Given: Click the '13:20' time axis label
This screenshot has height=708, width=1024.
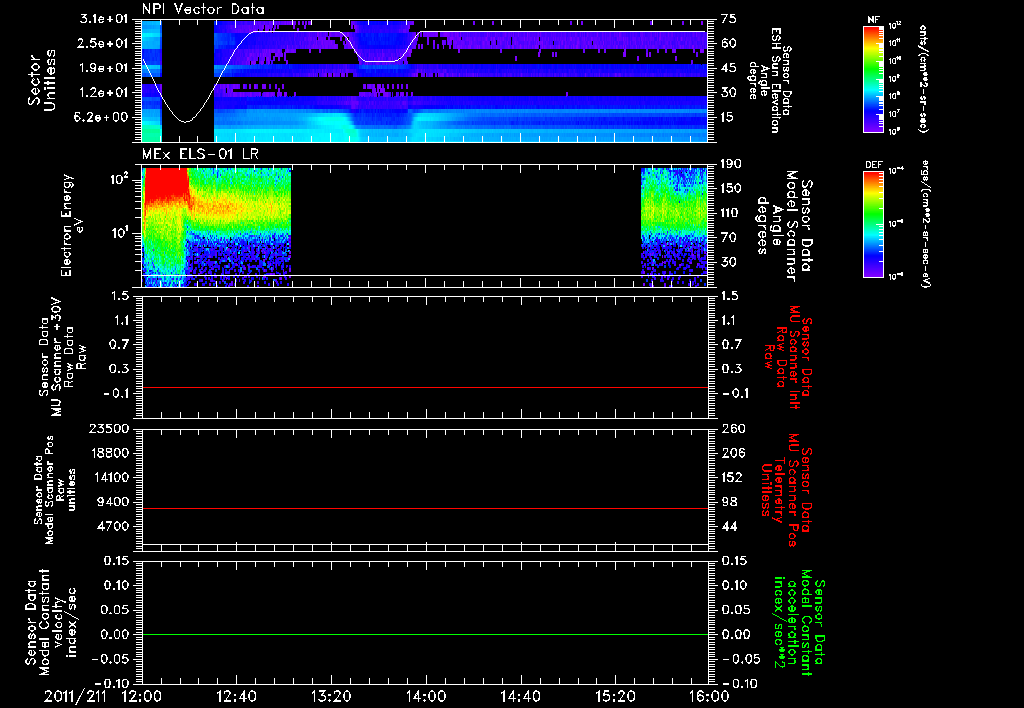Looking at the screenshot, I should [x=330, y=696].
